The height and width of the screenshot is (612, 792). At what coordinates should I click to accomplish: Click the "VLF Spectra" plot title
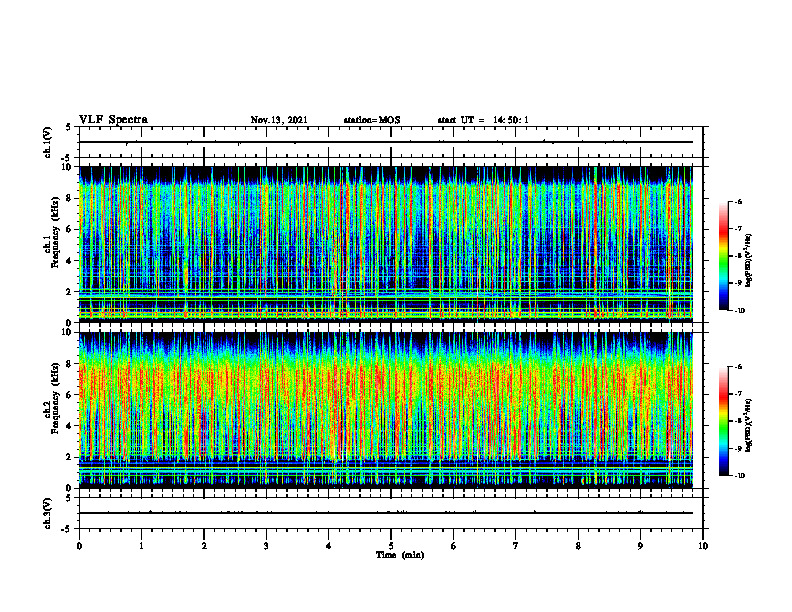coord(113,119)
